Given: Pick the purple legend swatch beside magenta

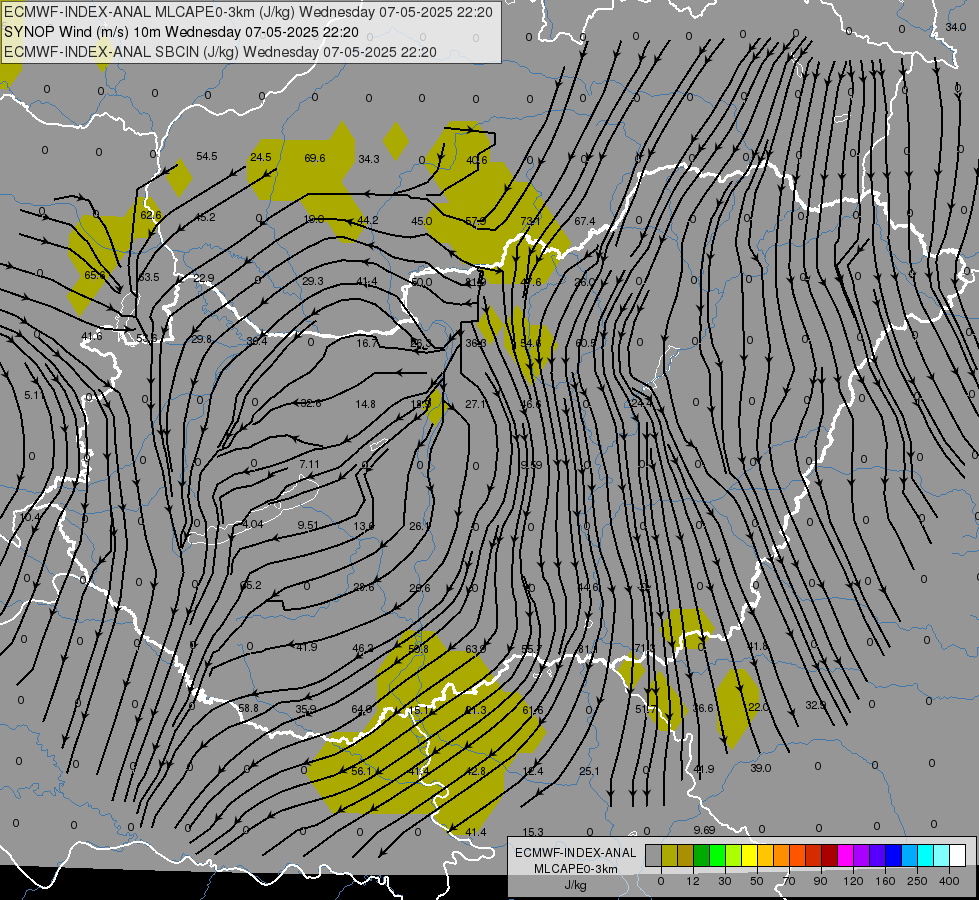Looking at the screenshot, I should point(862,855).
